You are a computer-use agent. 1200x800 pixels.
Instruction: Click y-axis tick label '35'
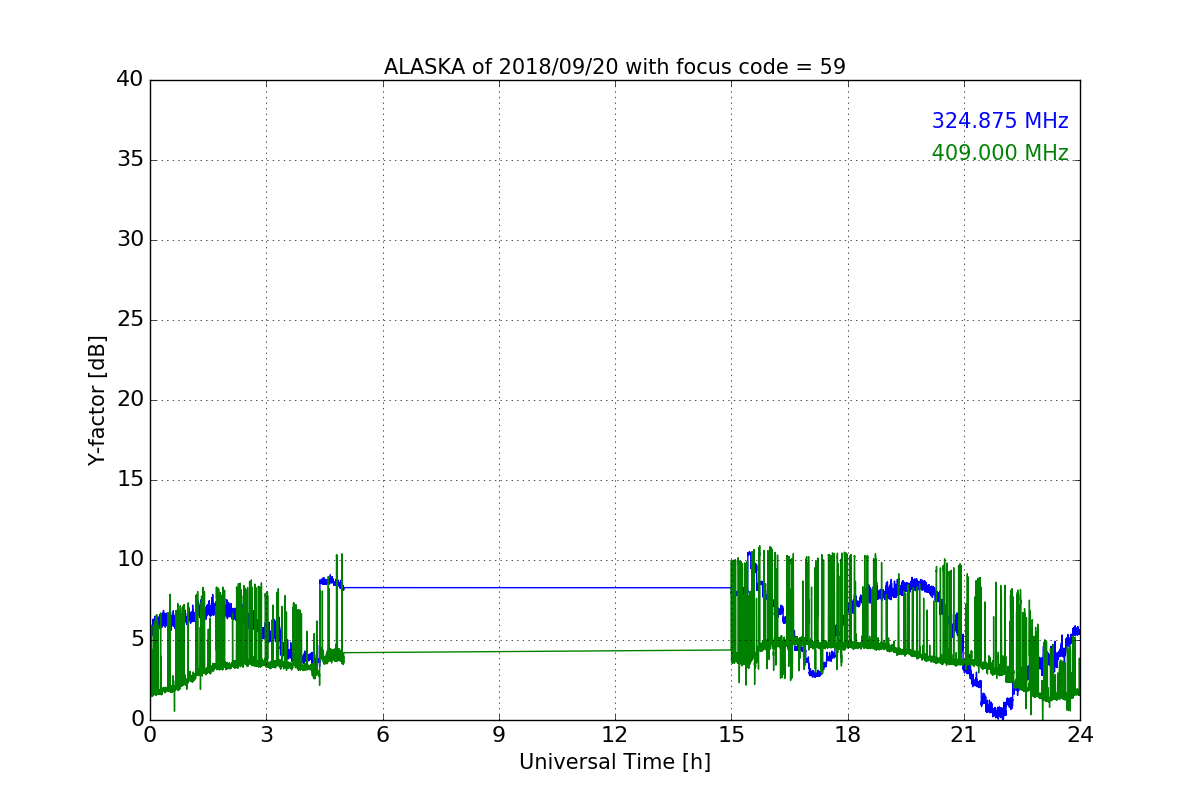(130, 160)
